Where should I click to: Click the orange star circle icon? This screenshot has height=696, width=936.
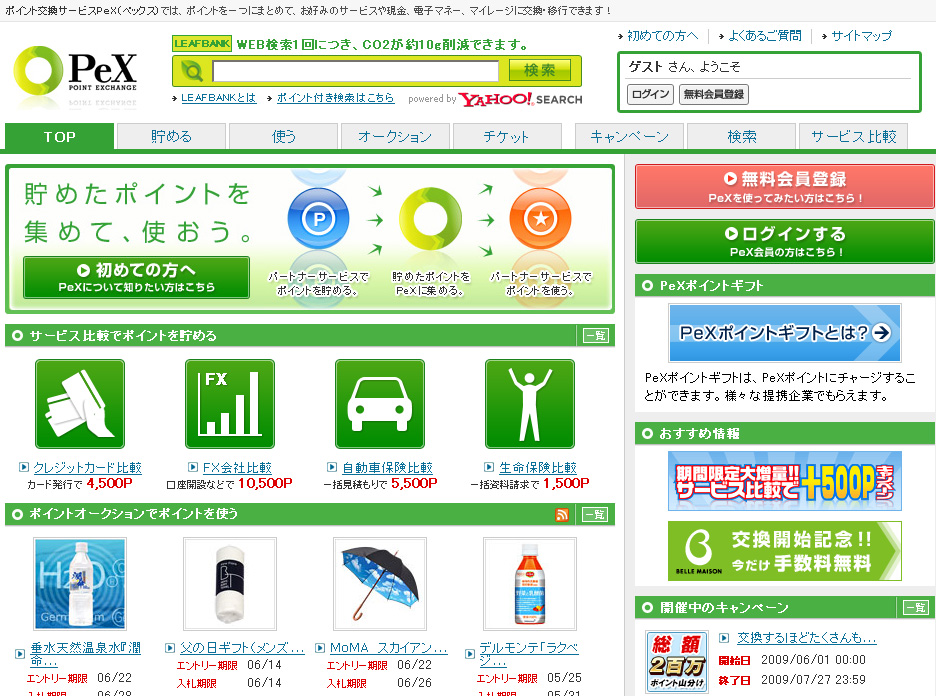click(x=540, y=218)
